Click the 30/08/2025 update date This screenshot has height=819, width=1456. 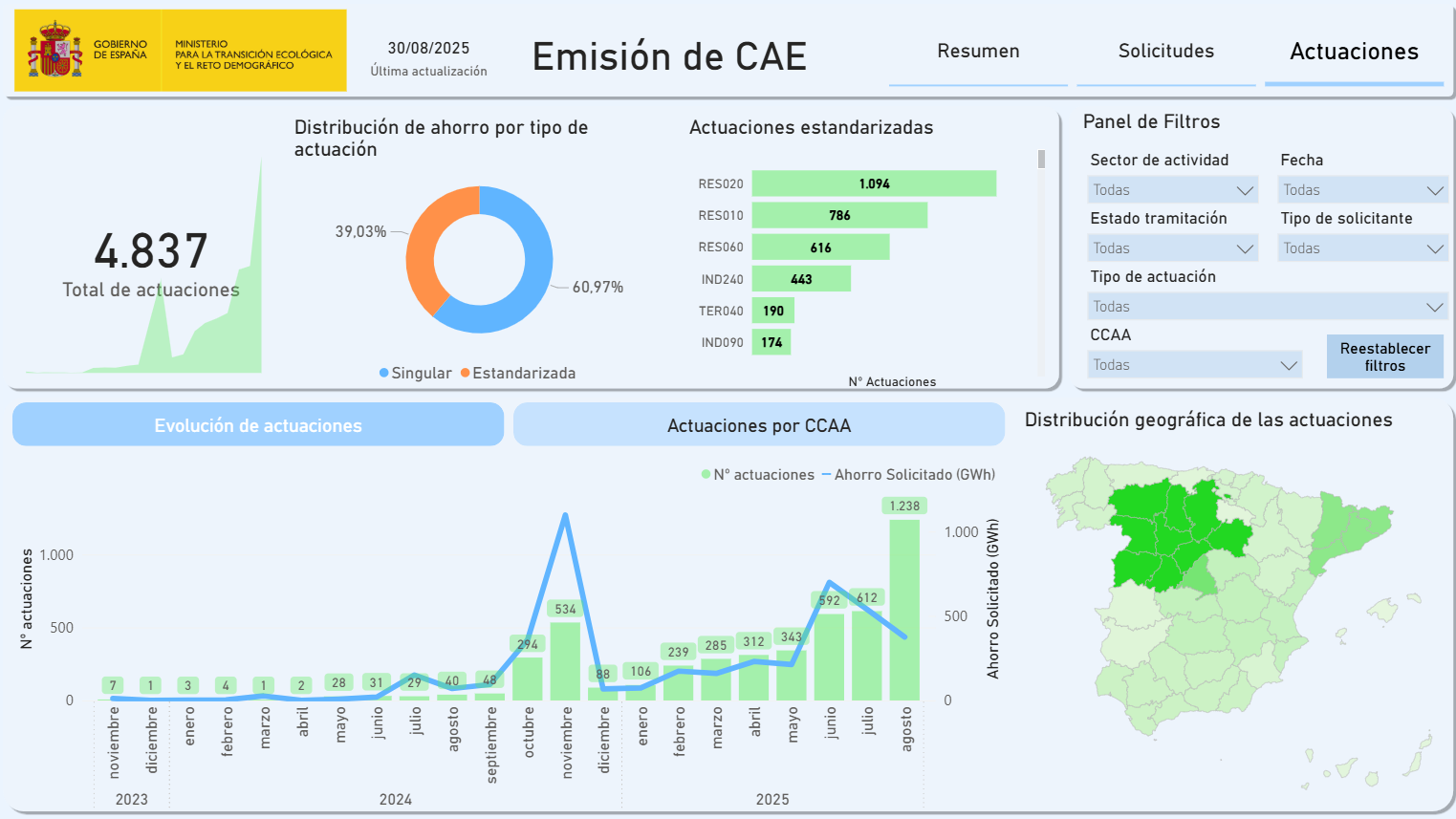[x=428, y=48]
